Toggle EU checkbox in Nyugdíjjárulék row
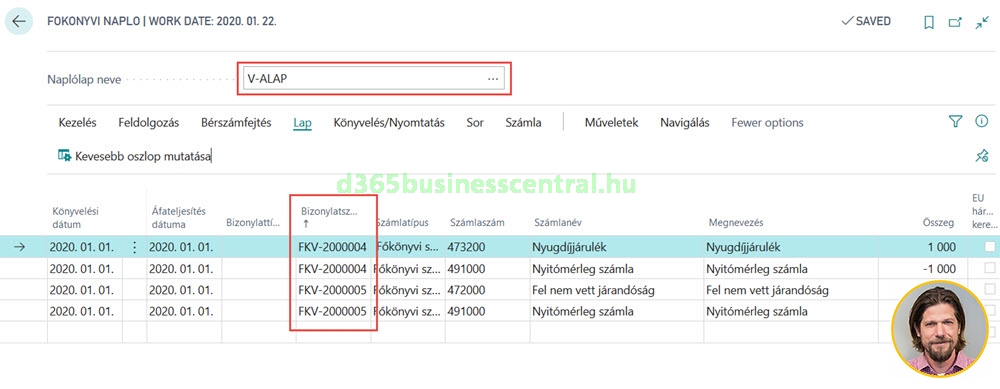1000x389 pixels. coord(989,247)
